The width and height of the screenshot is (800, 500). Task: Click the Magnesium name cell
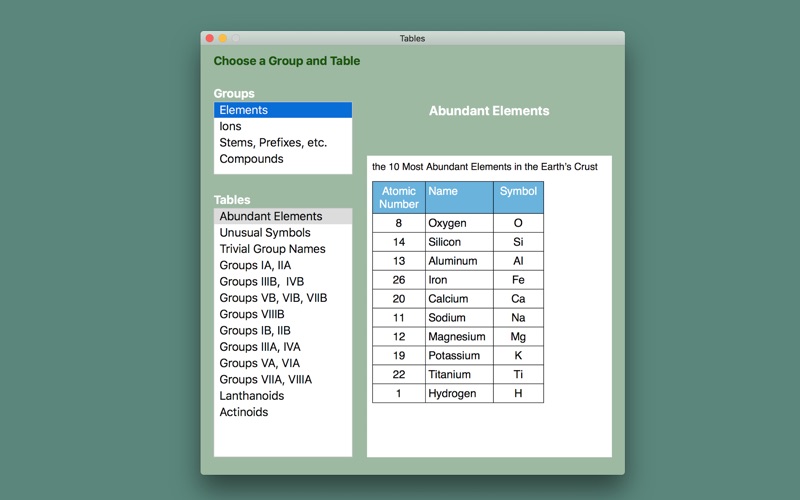[x=459, y=336]
